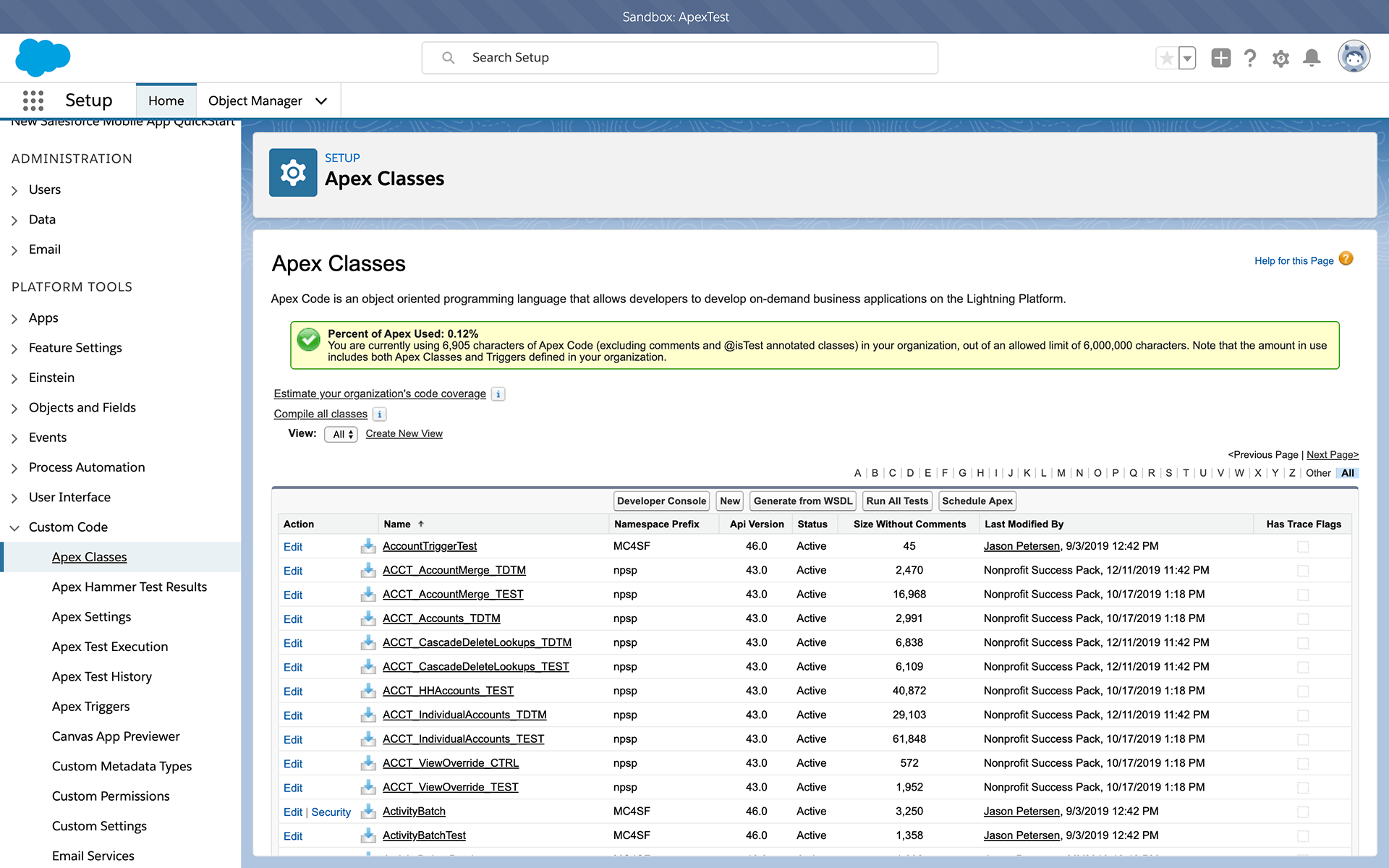Open the Salesforce Help question mark icon
Viewport: 1389px width, 868px height.
tap(1250, 58)
